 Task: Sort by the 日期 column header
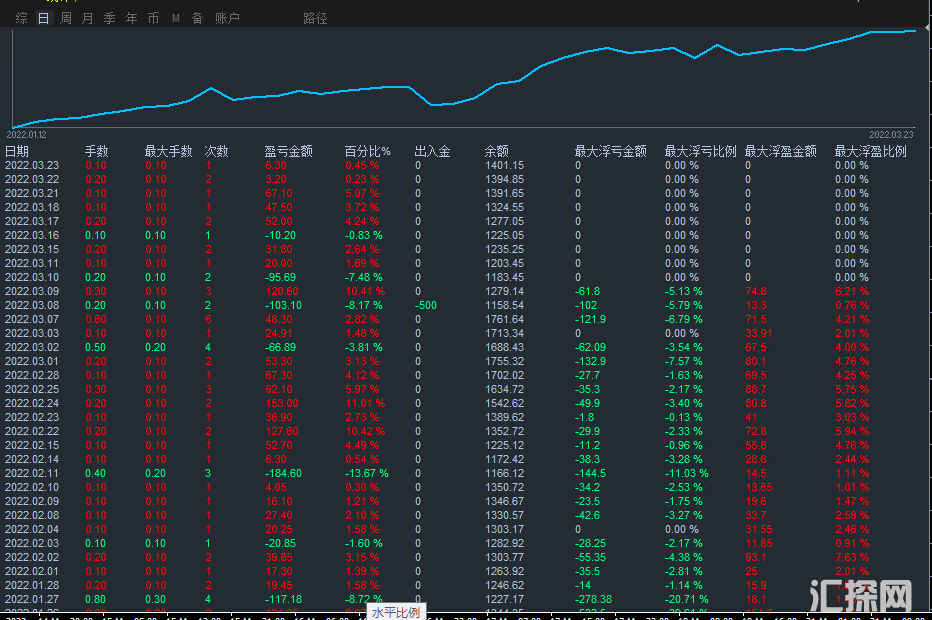pyautogui.click(x=17, y=152)
